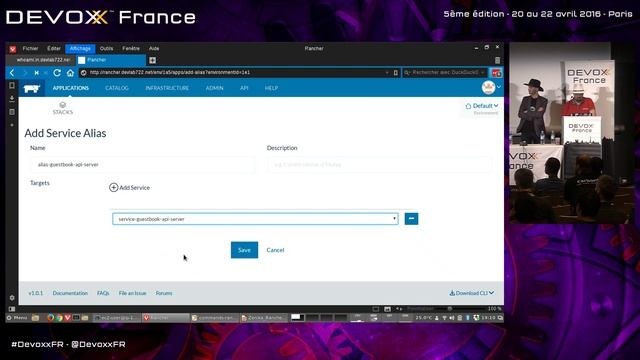The height and width of the screenshot is (360, 640).
Task: Click the v1.0.1 version link
Action: [x=36, y=293]
